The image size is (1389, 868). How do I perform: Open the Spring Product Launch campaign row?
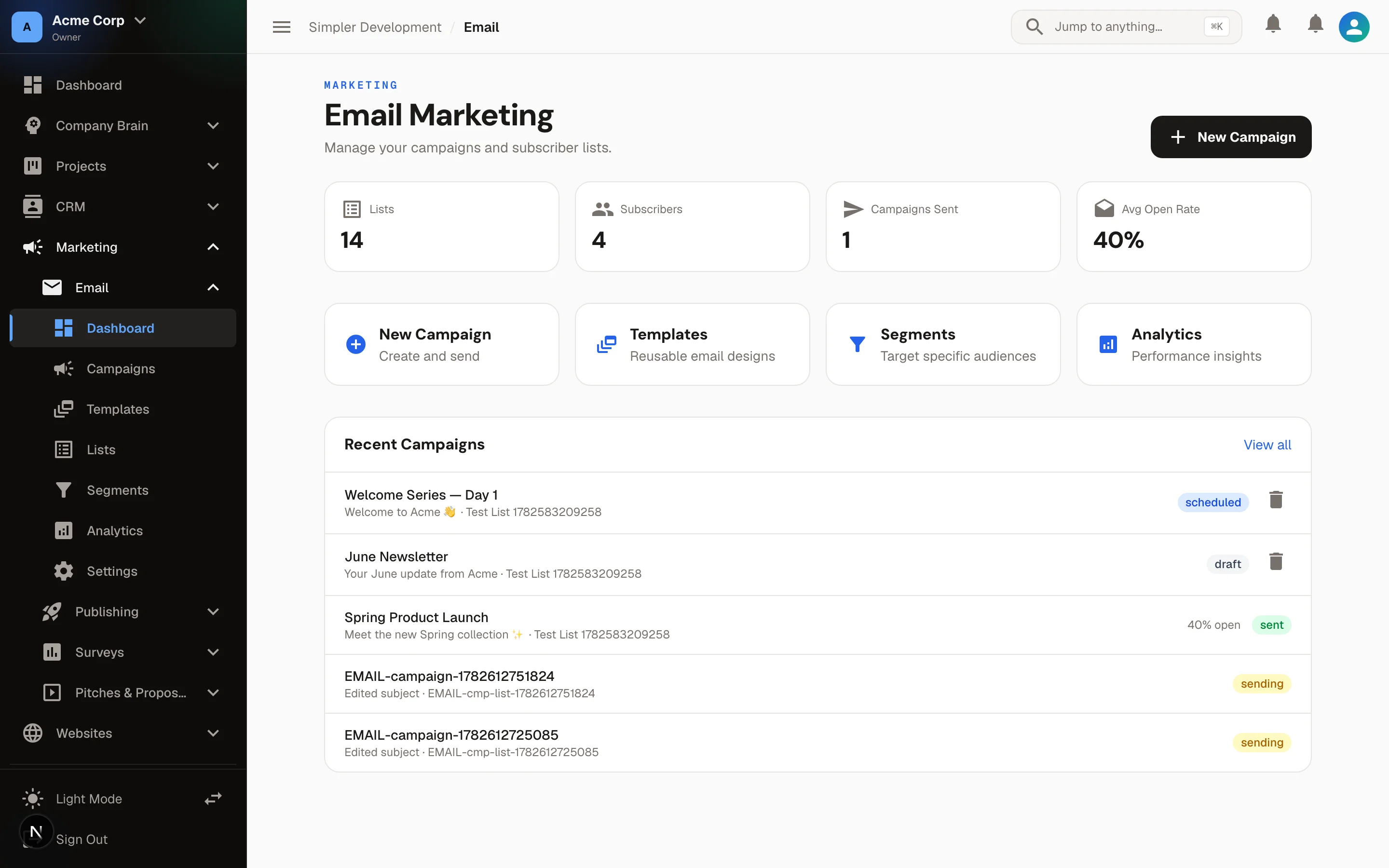click(817, 624)
